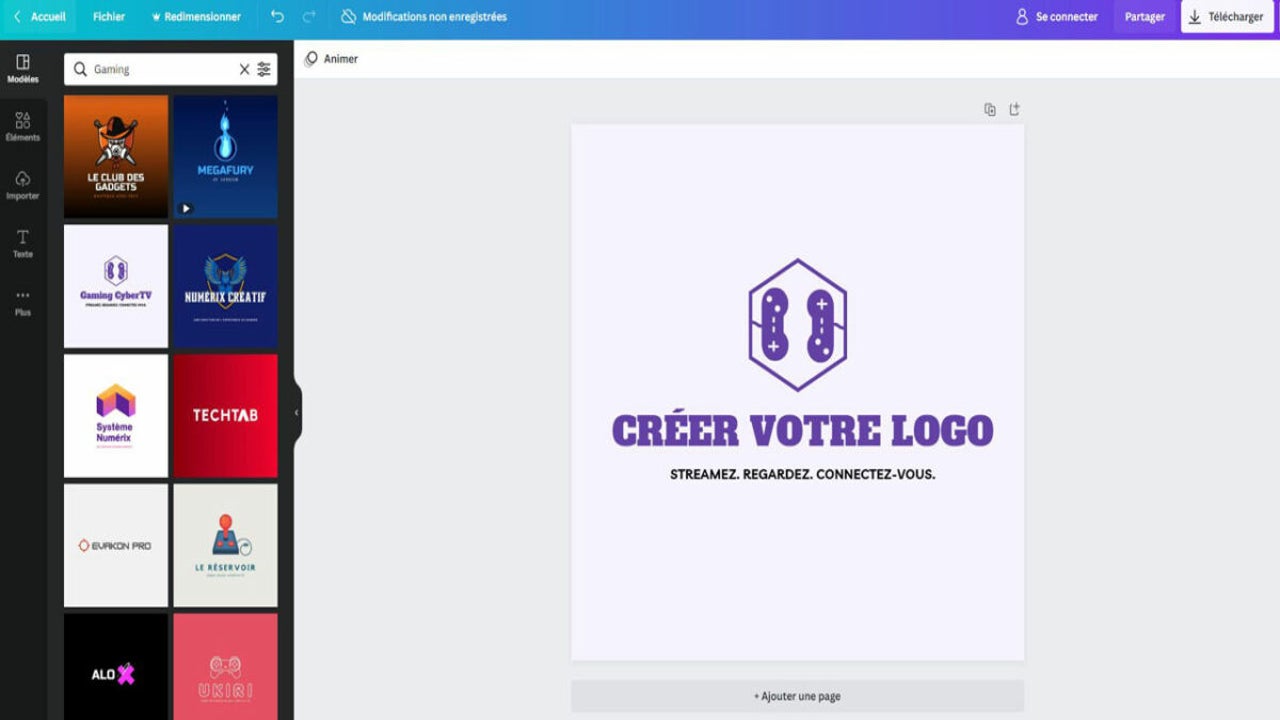Click inside the Gaming search field
Viewport: 1280px width, 720px height.
[150, 69]
